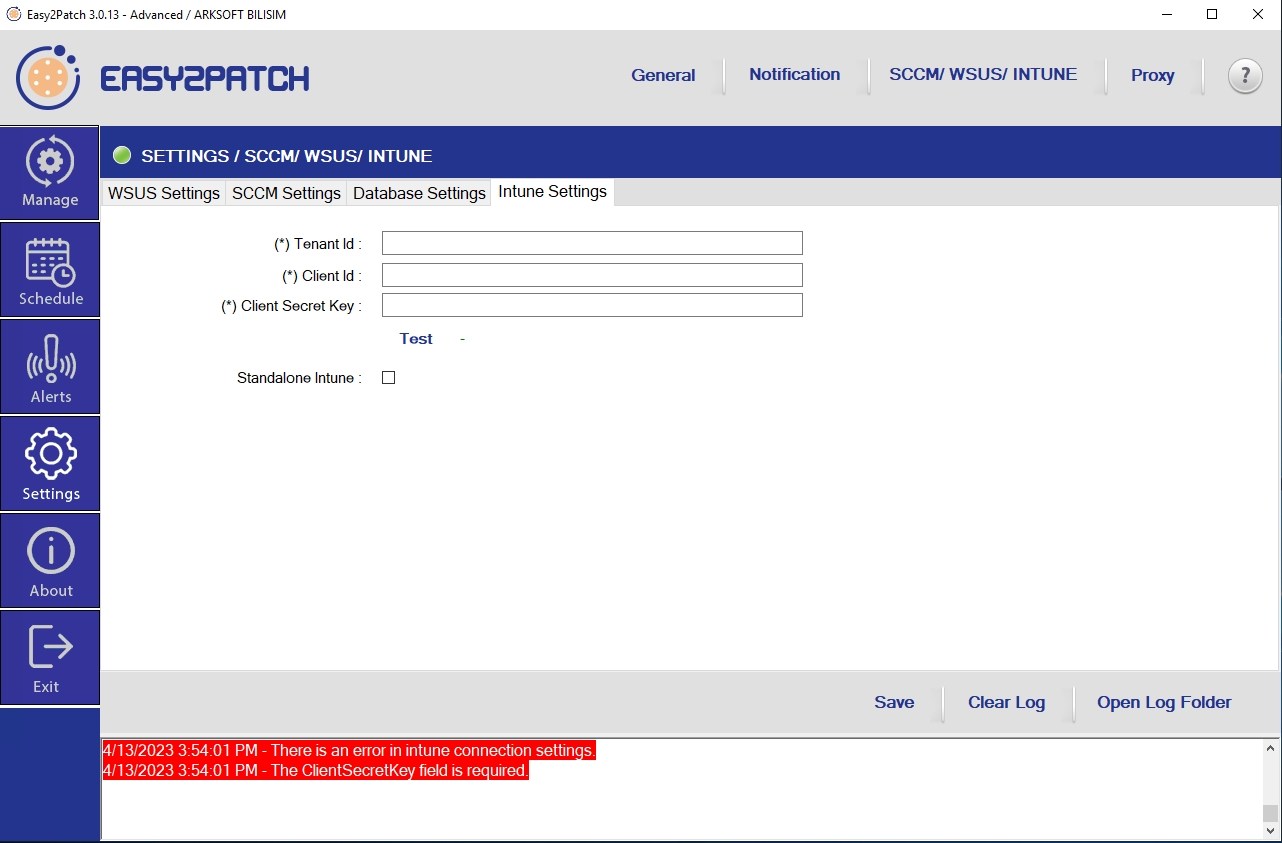The width and height of the screenshot is (1282, 843).
Task: Click the Tenant Id input field
Action: (592, 243)
